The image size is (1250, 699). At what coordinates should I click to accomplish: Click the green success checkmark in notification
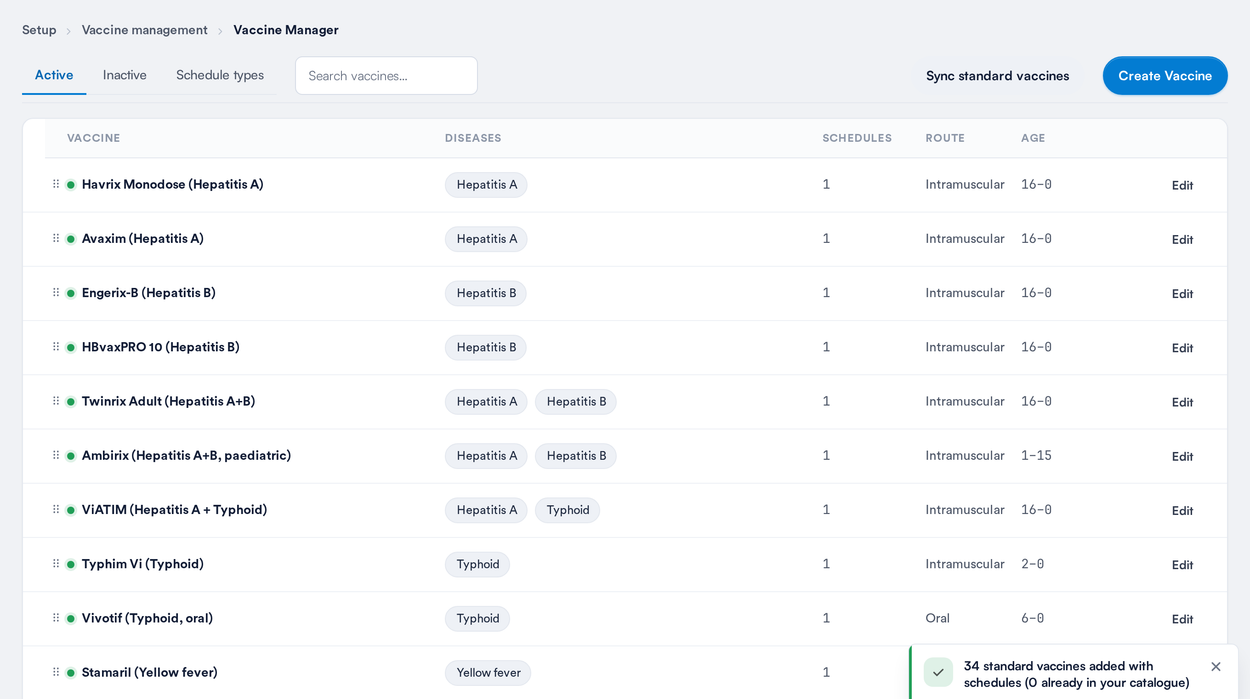point(938,672)
